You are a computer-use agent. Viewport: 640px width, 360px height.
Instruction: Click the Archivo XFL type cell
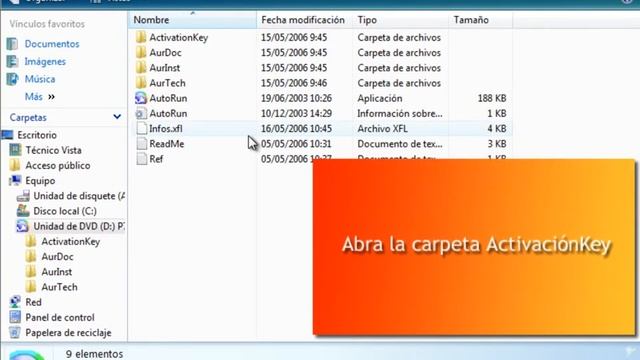(x=382, y=128)
